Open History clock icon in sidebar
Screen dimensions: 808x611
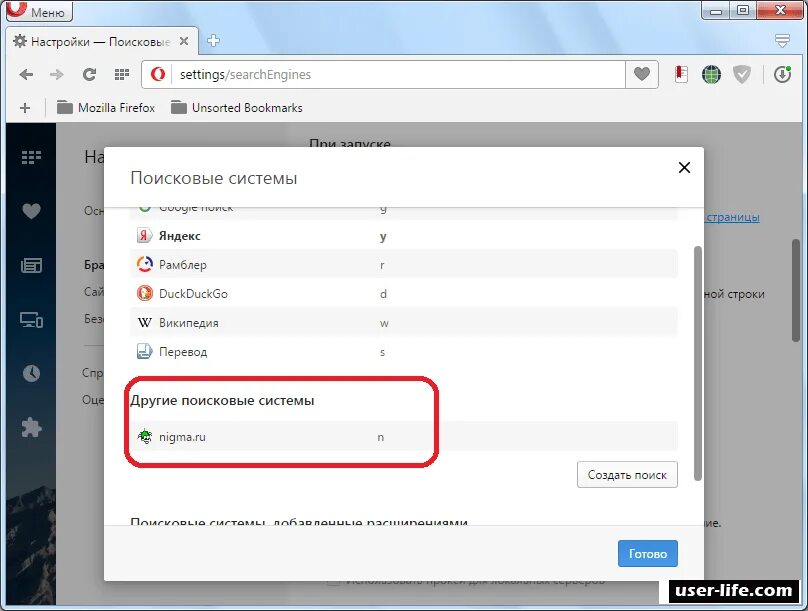coord(31,373)
